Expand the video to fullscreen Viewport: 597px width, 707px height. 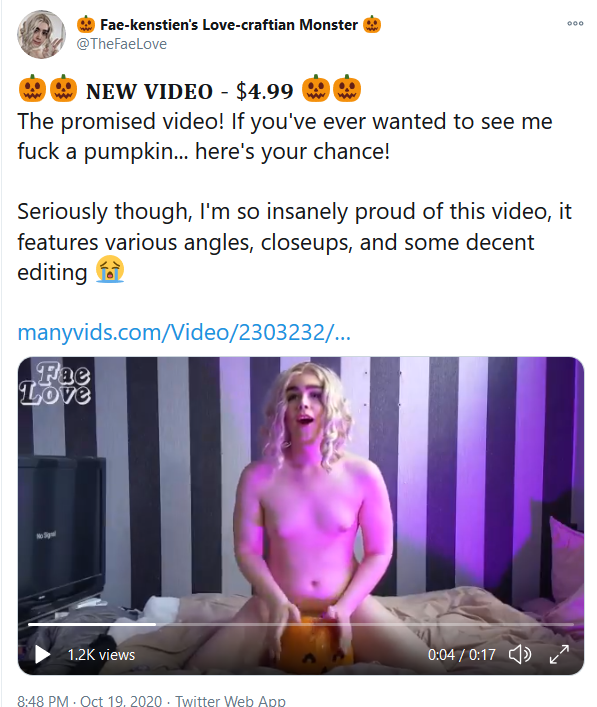click(x=559, y=654)
